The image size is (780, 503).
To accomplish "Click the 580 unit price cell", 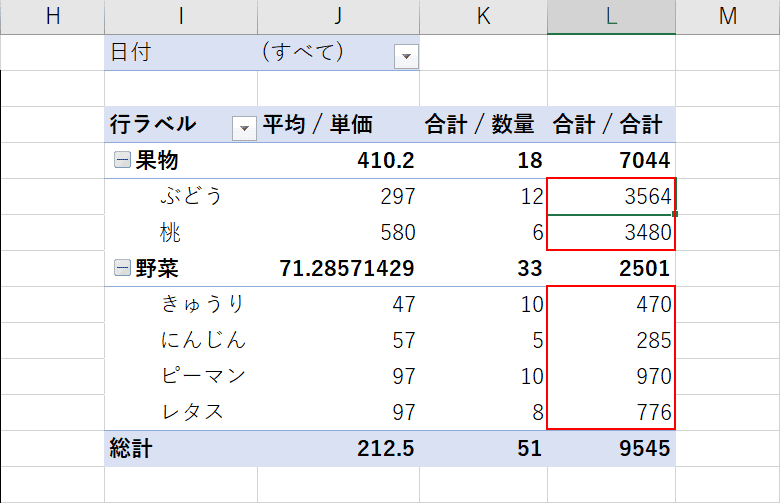I will point(338,232).
